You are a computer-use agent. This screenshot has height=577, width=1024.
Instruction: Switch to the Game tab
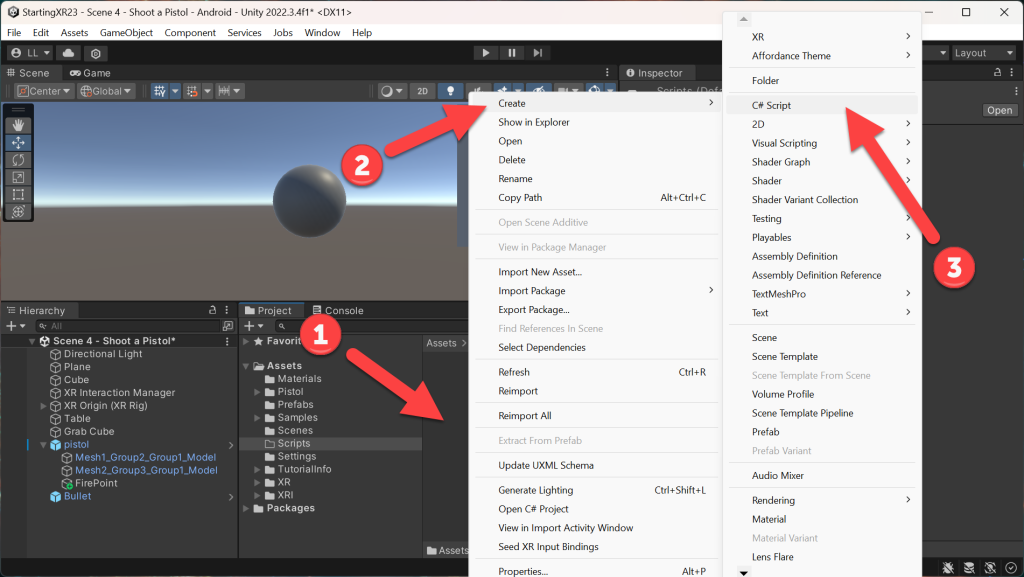point(90,73)
